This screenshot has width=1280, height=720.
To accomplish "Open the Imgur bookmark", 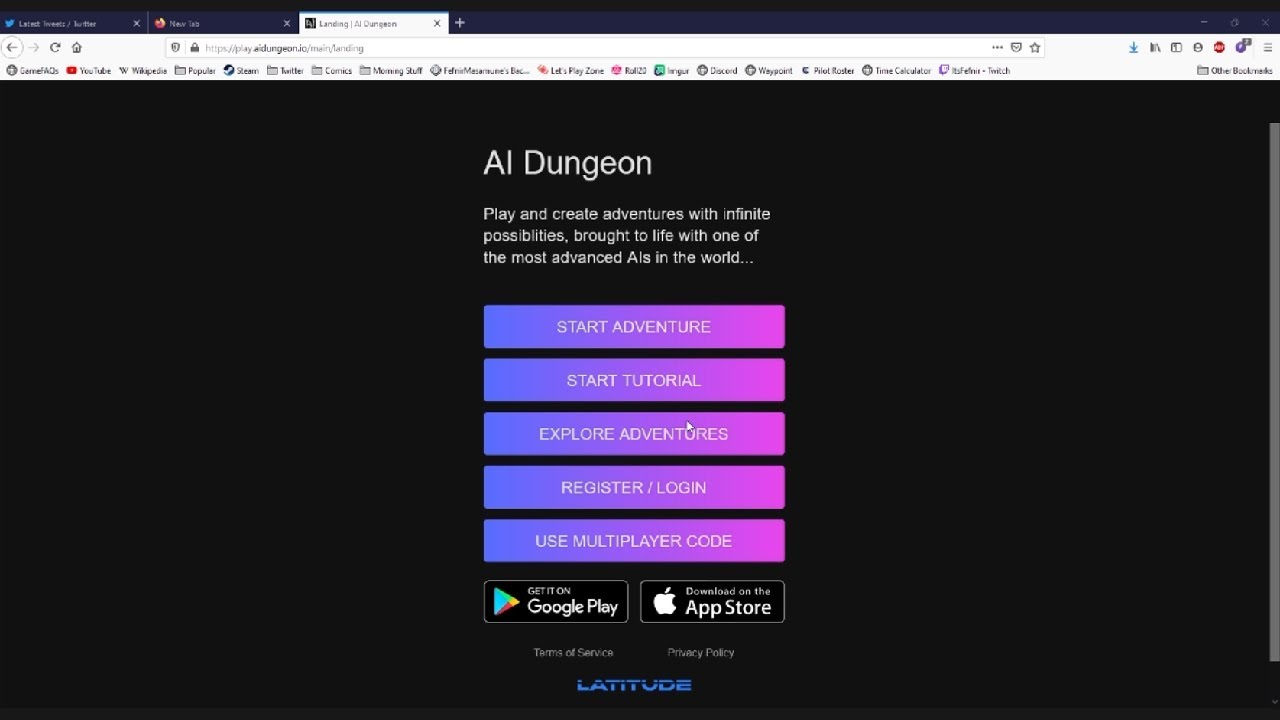I will [x=672, y=71].
